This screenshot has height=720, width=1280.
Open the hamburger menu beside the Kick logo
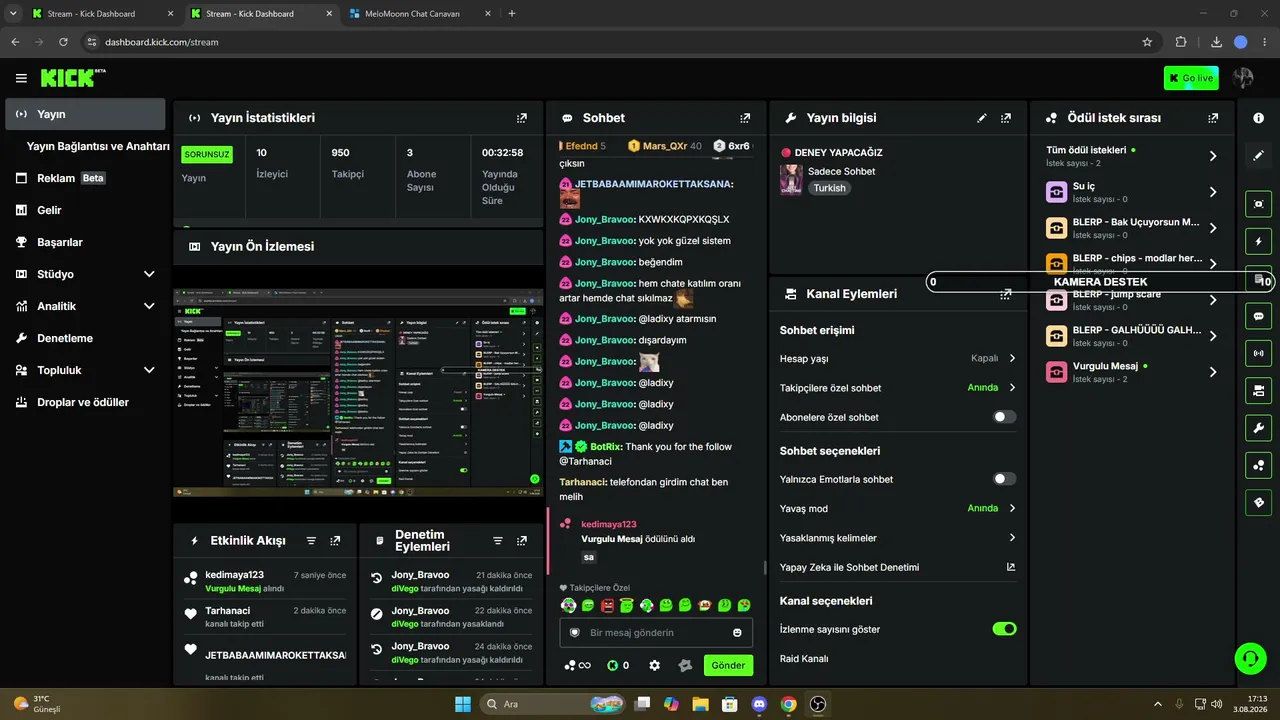pos(21,78)
